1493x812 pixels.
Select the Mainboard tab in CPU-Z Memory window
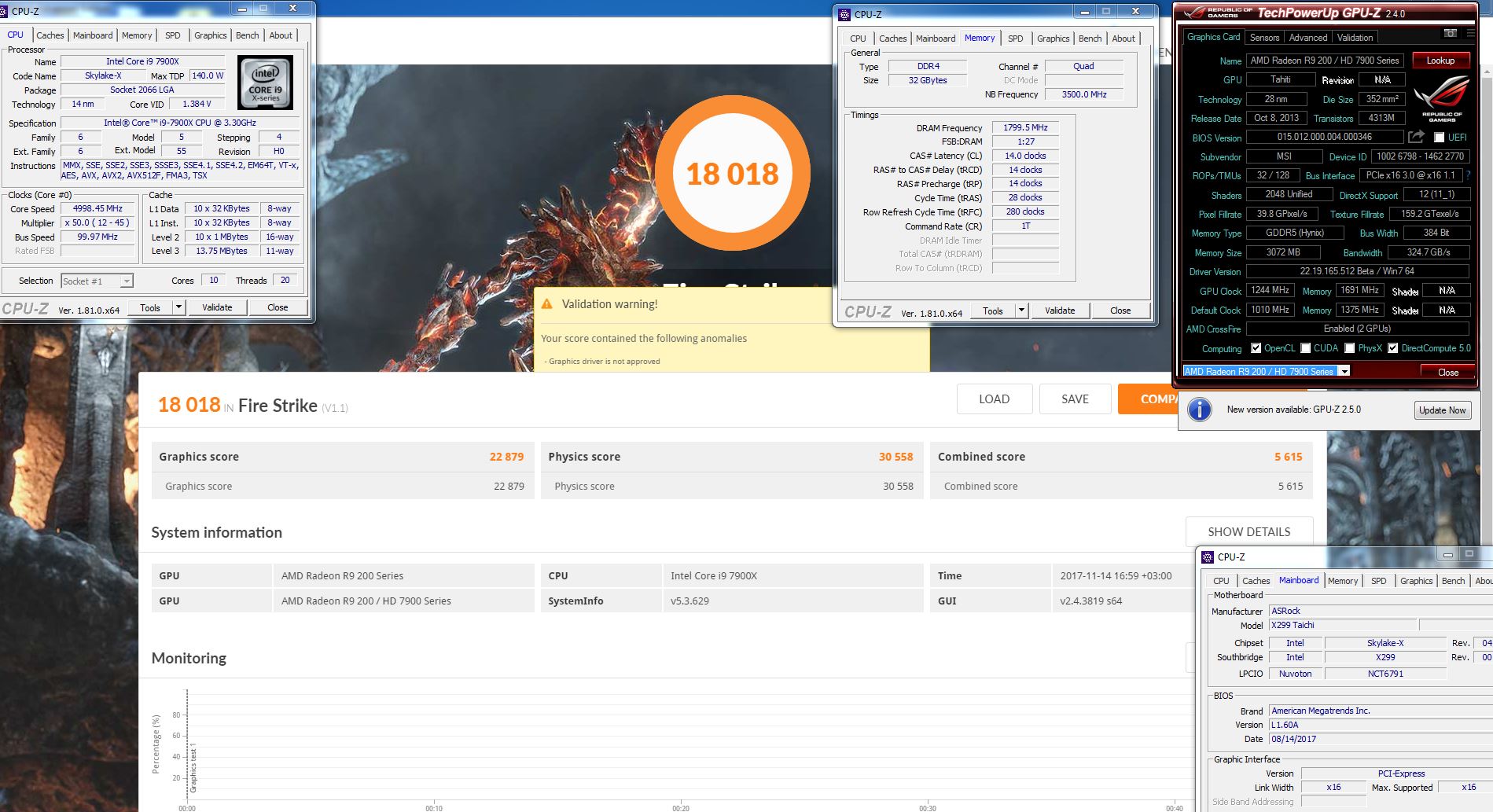(x=936, y=39)
